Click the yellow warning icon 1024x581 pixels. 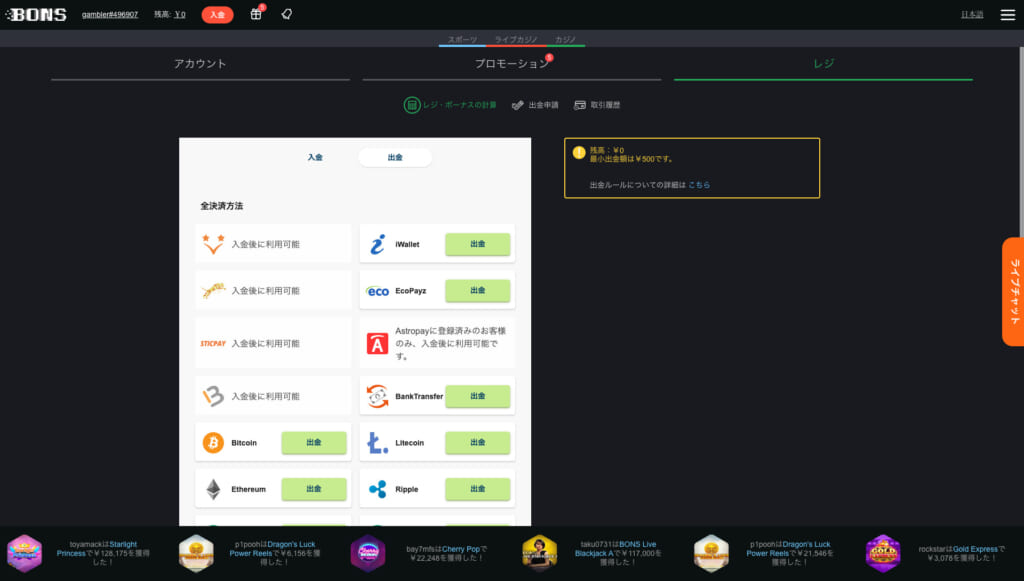[x=579, y=152]
